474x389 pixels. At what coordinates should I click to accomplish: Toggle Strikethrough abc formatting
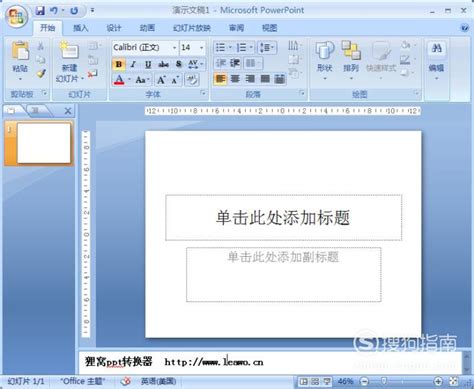163,64
